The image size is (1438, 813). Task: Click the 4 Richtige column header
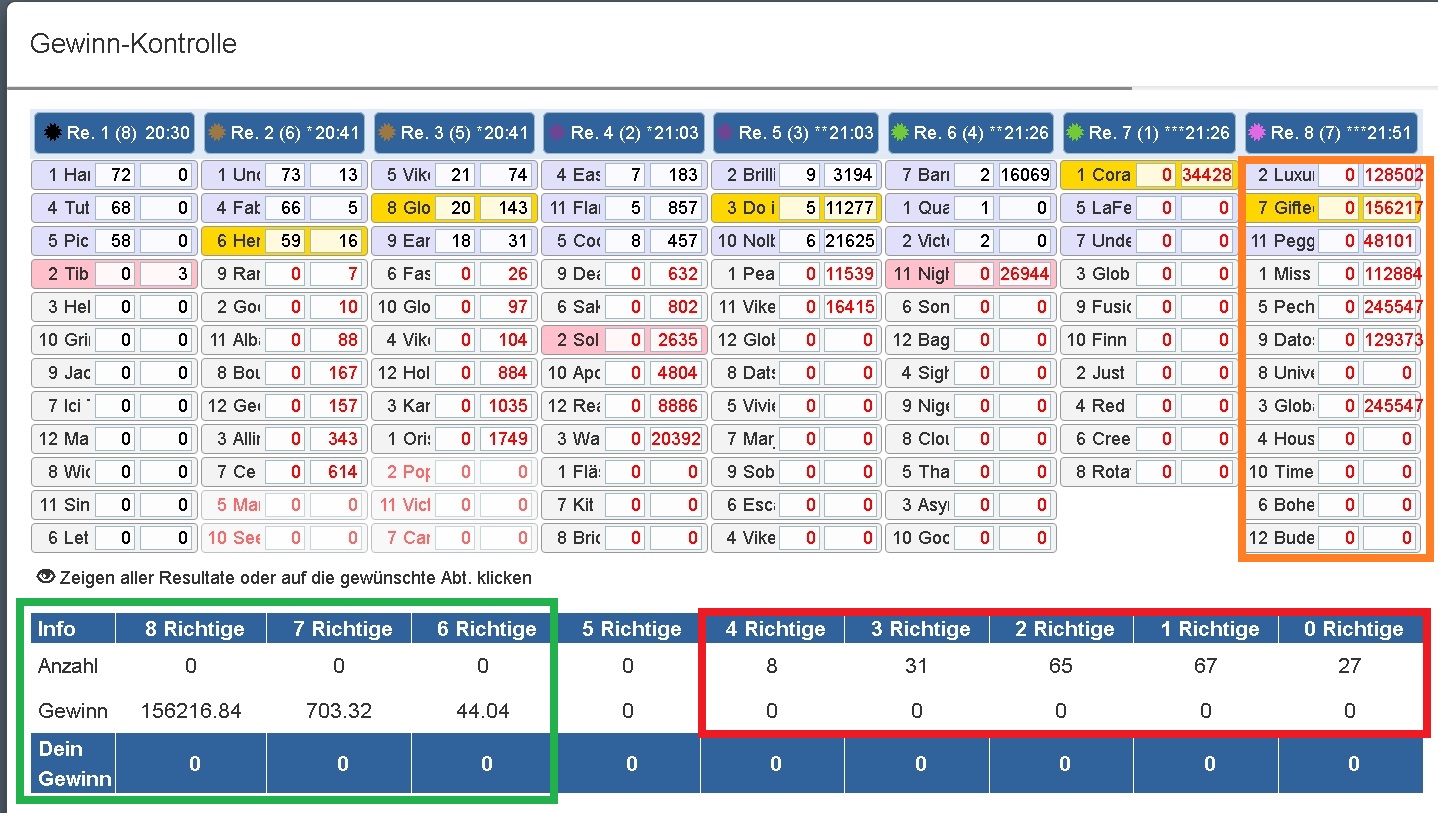772,629
